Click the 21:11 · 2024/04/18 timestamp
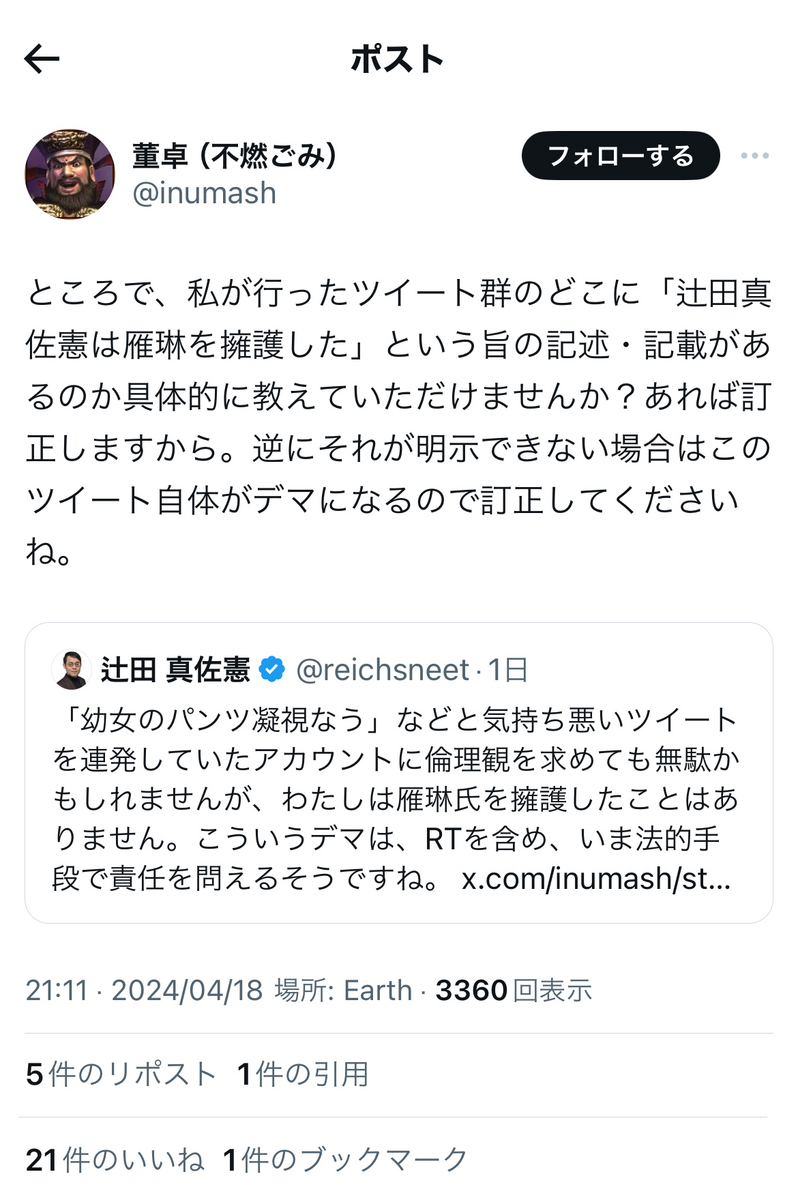The height and width of the screenshot is (1200, 798). click(144, 990)
